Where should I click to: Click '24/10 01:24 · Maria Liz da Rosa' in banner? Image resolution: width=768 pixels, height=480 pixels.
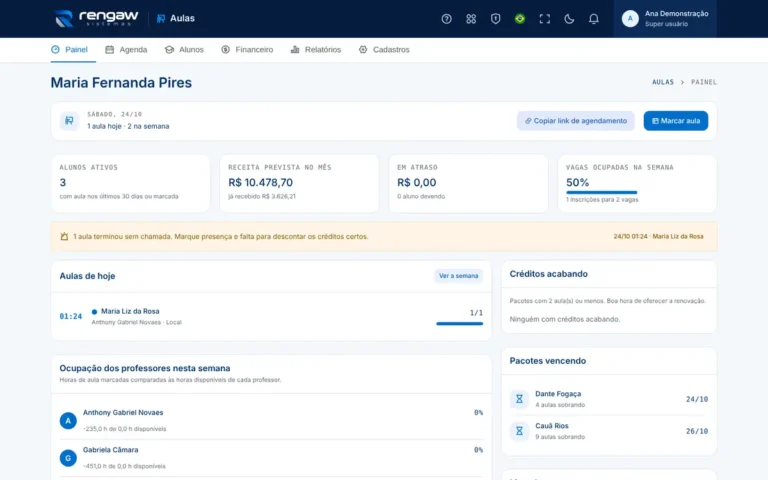click(658, 237)
